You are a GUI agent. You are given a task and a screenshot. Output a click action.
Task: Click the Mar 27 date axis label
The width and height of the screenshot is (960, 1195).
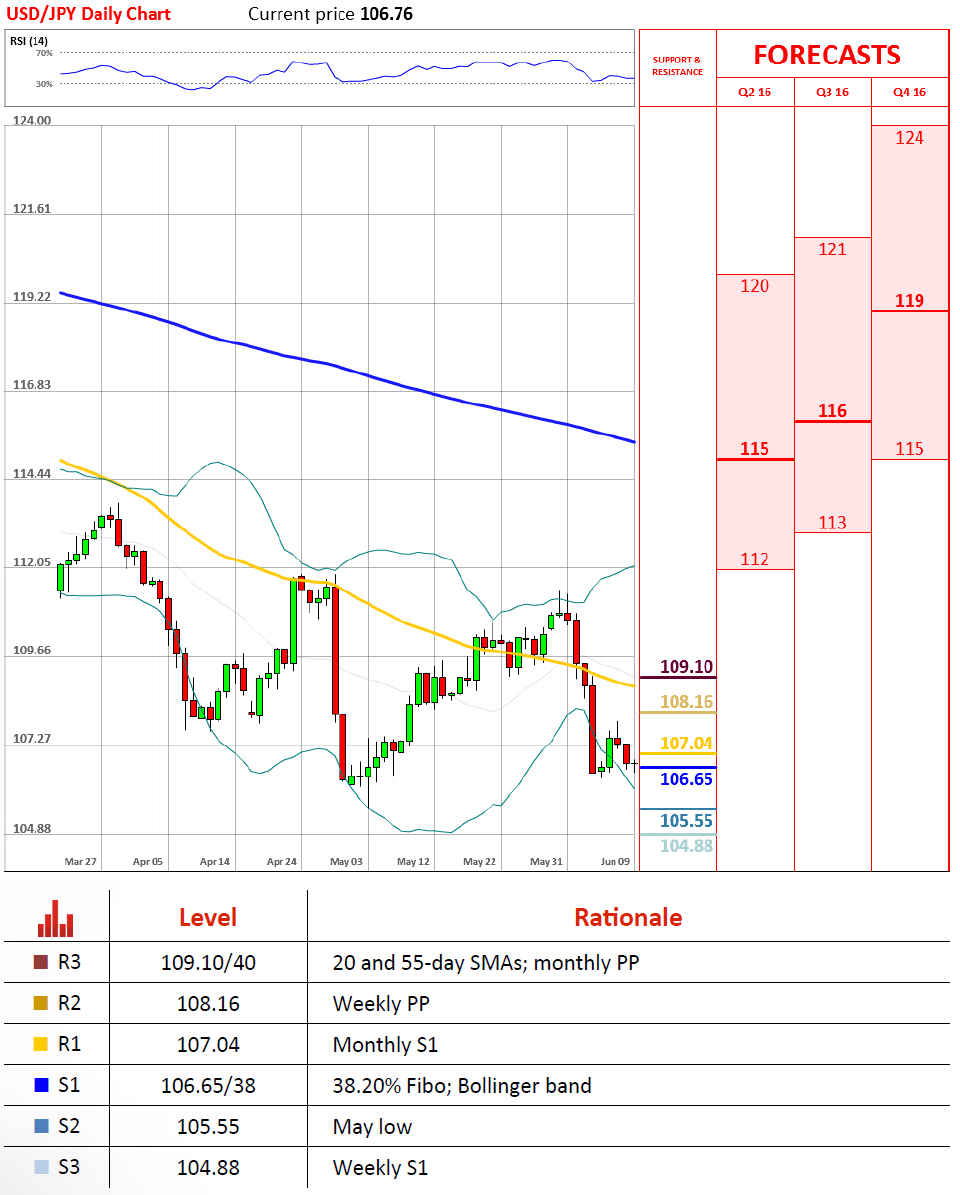[80, 861]
